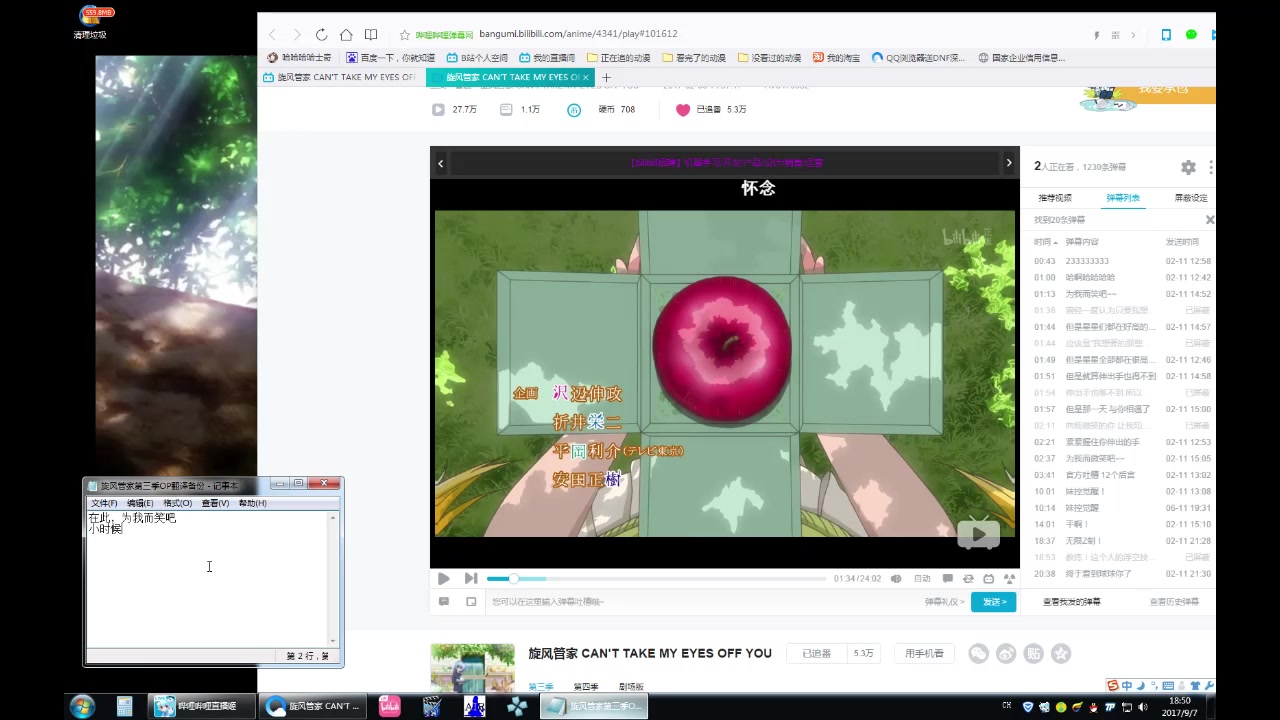Sort by 发送时间 column header

coord(1182,242)
